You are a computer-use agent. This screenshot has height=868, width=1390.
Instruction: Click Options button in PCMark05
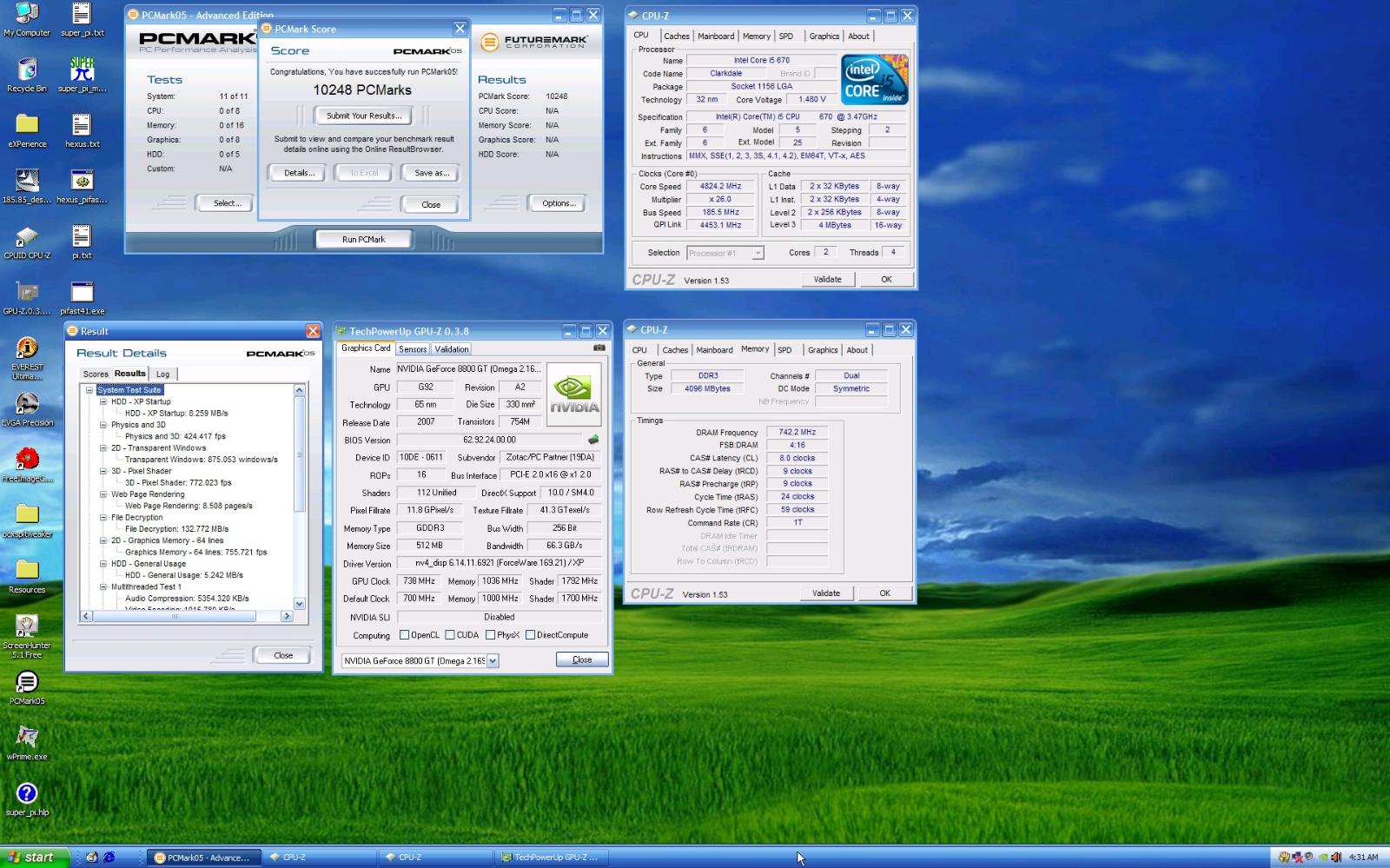pos(559,203)
